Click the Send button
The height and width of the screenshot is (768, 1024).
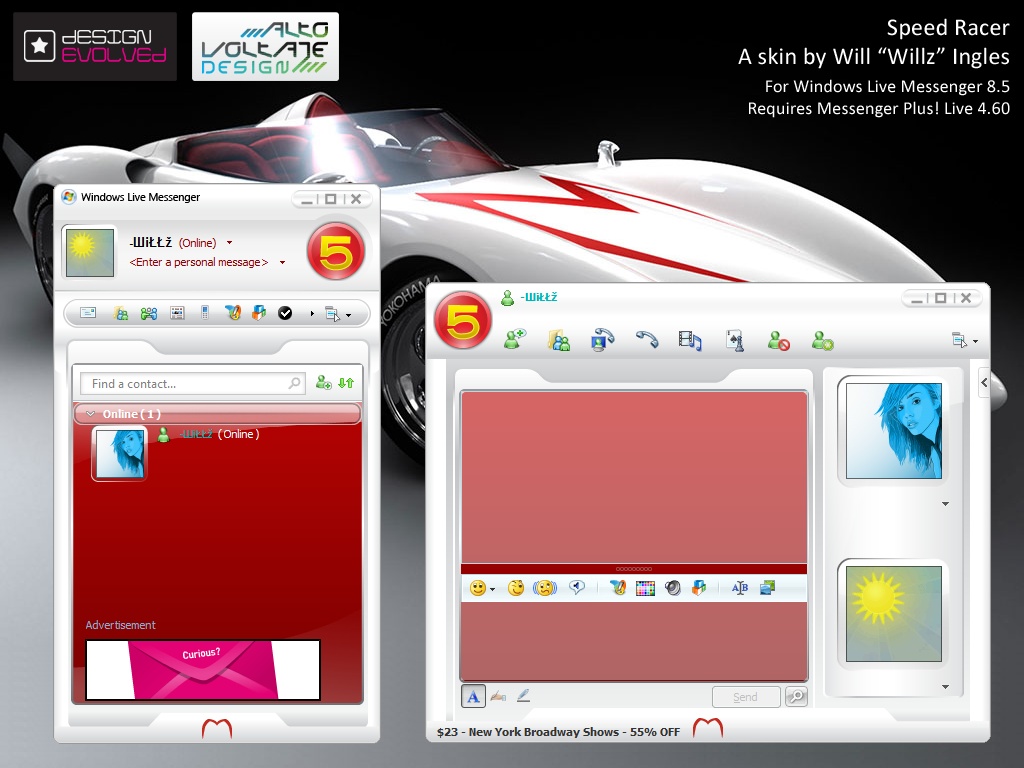click(x=746, y=697)
